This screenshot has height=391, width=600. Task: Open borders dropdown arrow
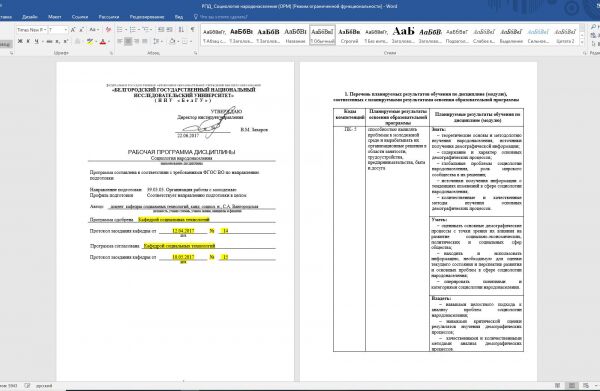tap(191, 41)
